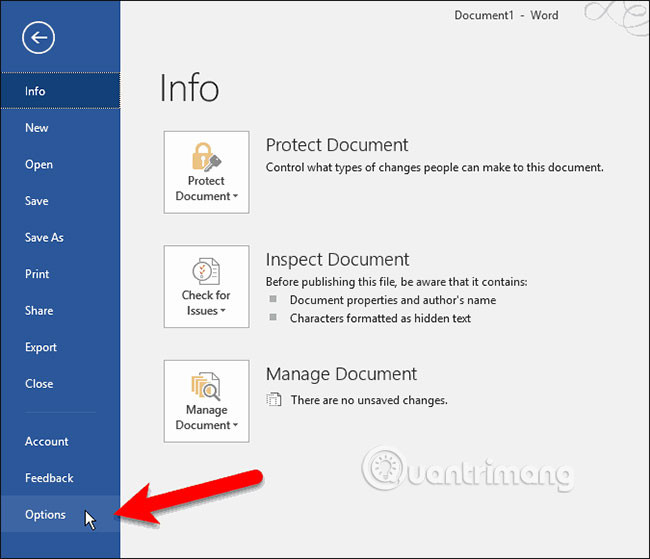Click Save in the left menu
The height and width of the screenshot is (559, 650).
click(37, 201)
